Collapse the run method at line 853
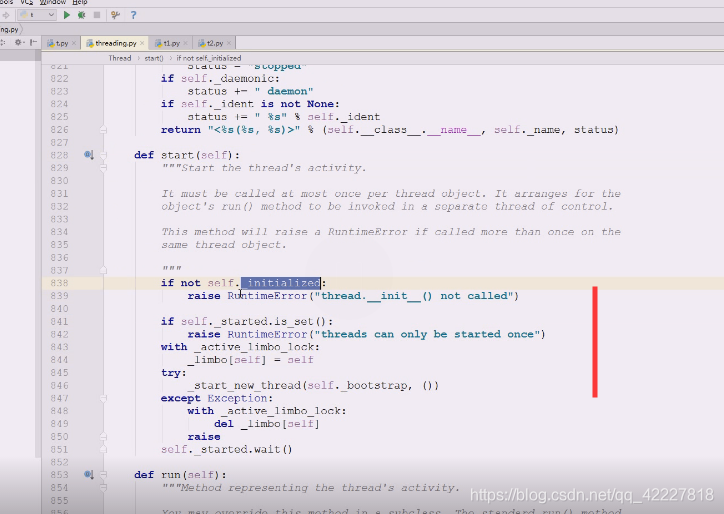 [103, 474]
